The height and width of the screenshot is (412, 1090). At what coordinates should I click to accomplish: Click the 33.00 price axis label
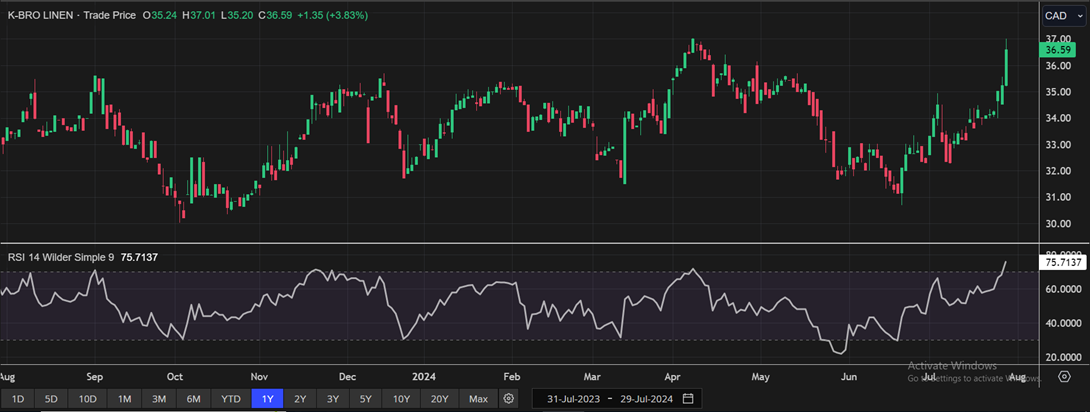point(1057,145)
